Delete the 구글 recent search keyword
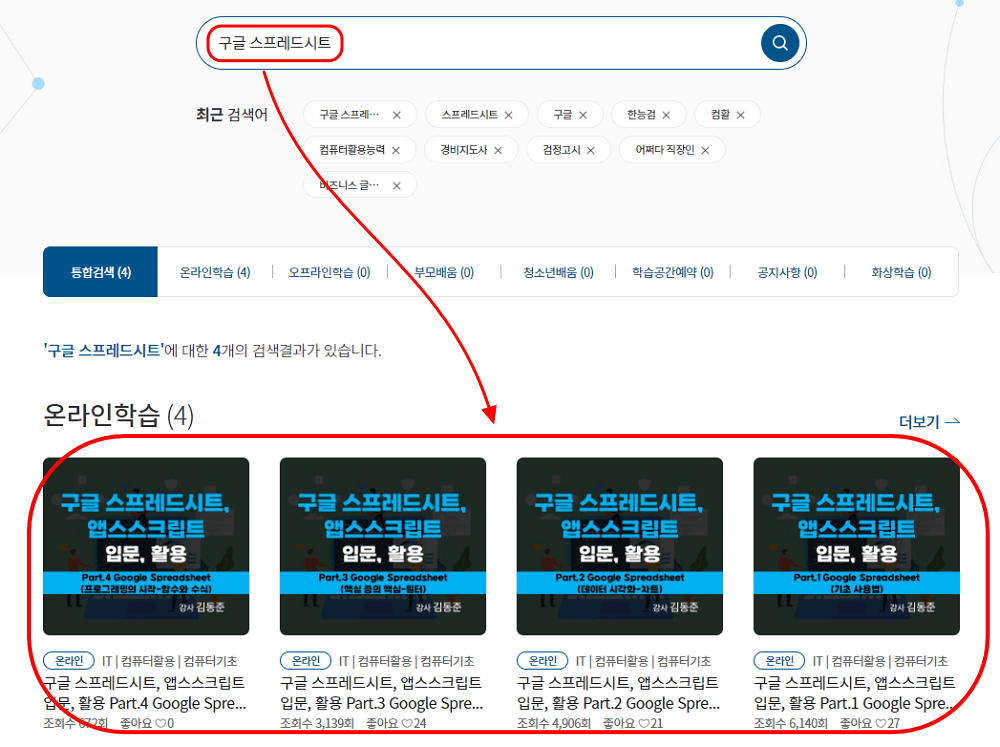The image size is (1000, 747). tap(583, 115)
